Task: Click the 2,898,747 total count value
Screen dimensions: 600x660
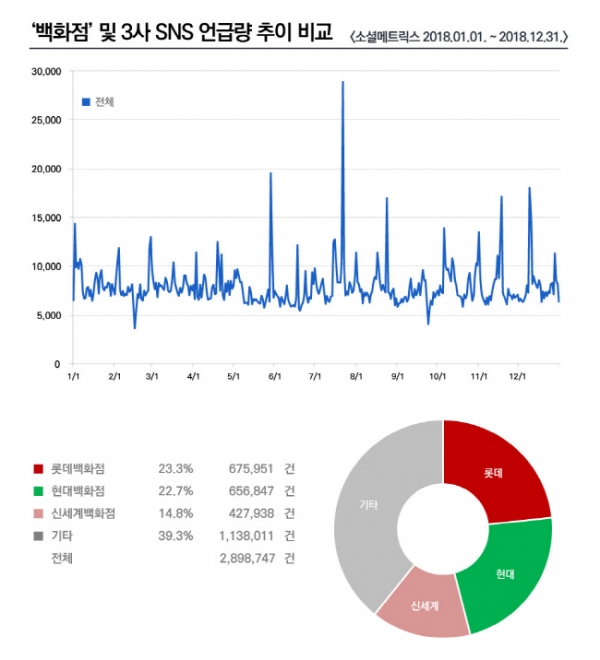Action: (x=247, y=559)
